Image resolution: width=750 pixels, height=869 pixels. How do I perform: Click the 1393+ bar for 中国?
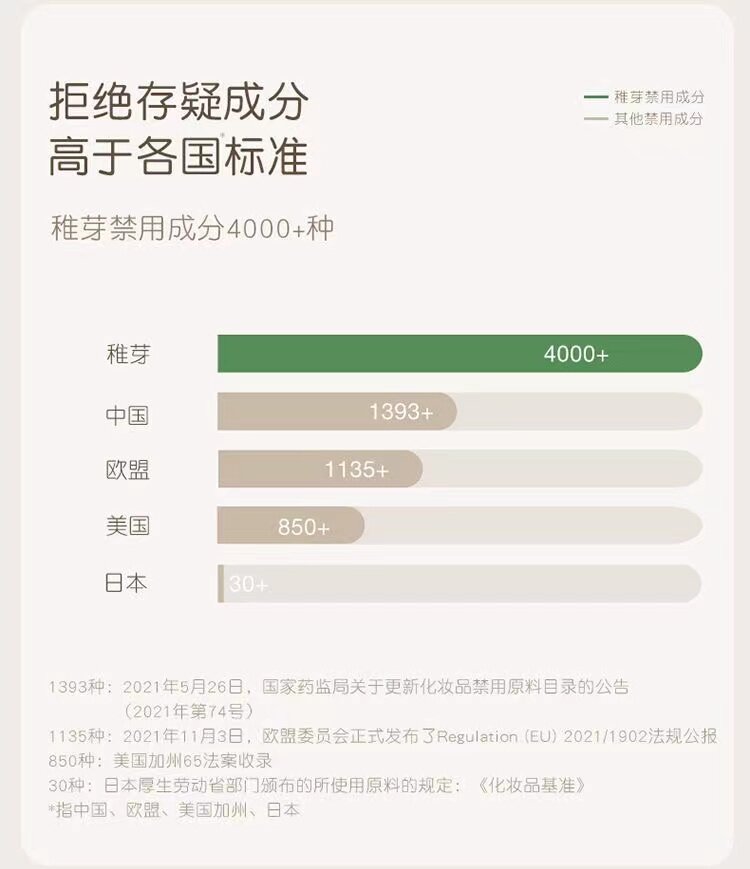pos(337,411)
